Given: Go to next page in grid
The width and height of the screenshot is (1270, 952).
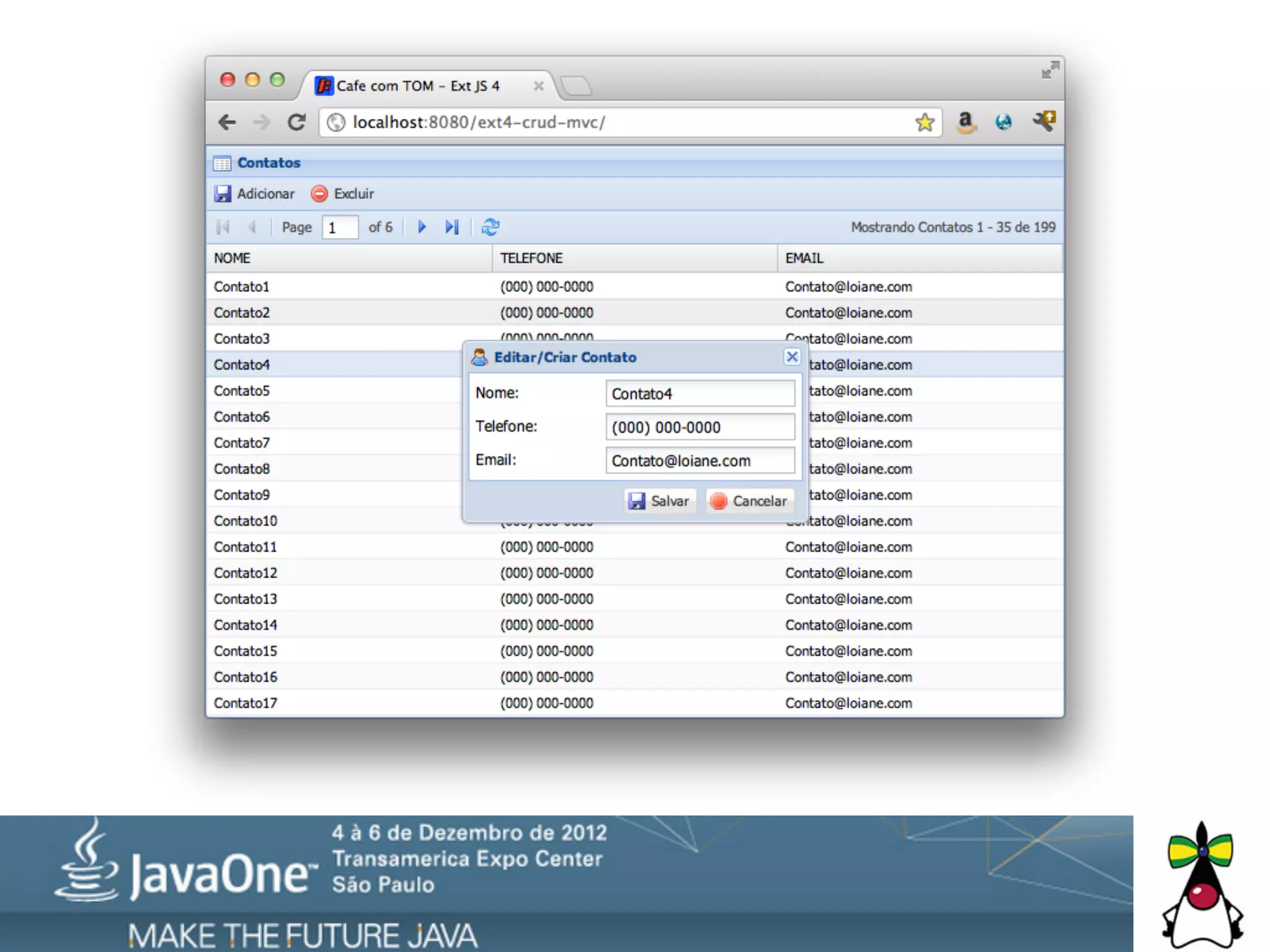Looking at the screenshot, I should [x=422, y=227].
